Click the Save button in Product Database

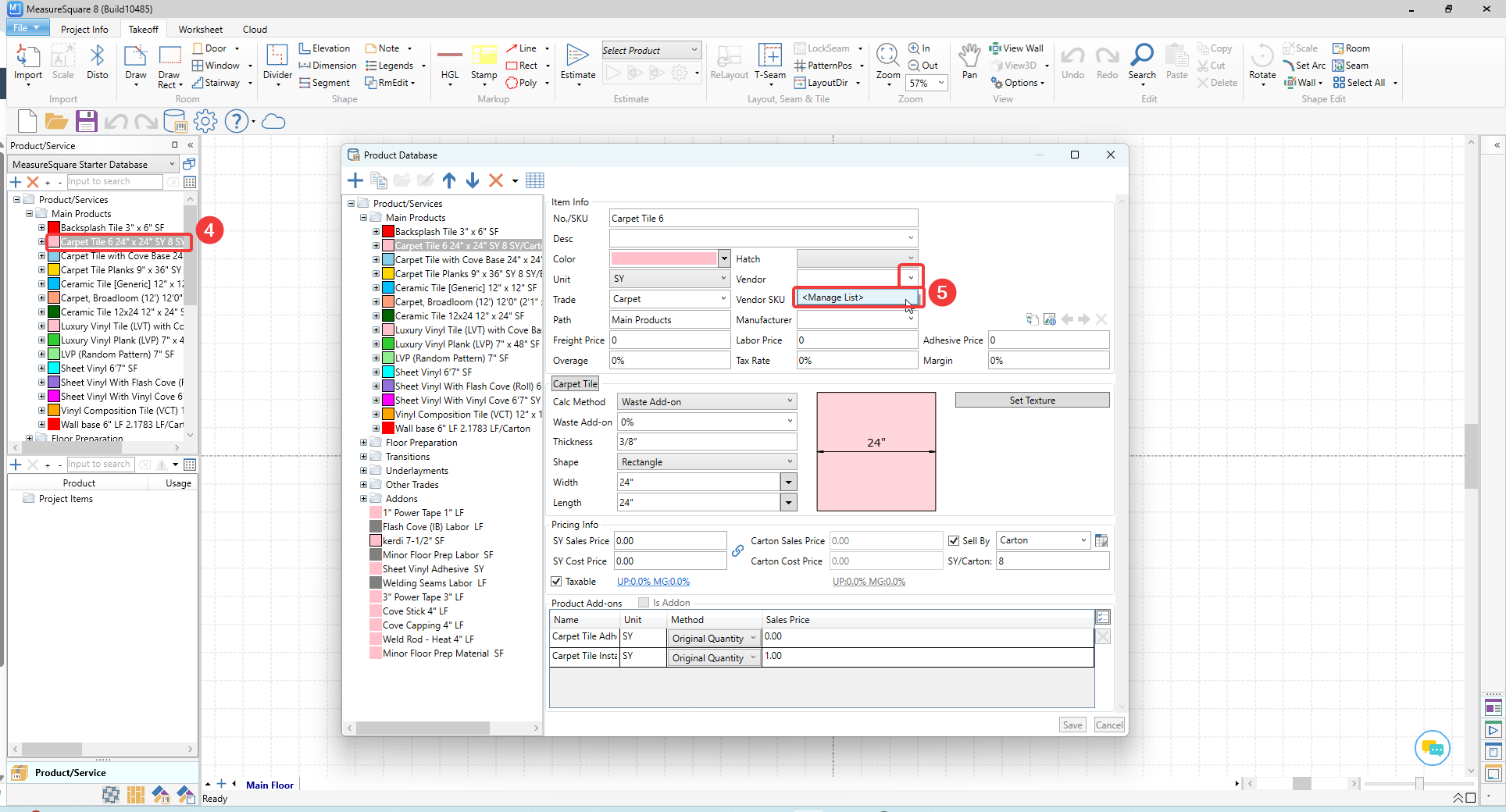pyautogui.click(x=1072, y=725)
